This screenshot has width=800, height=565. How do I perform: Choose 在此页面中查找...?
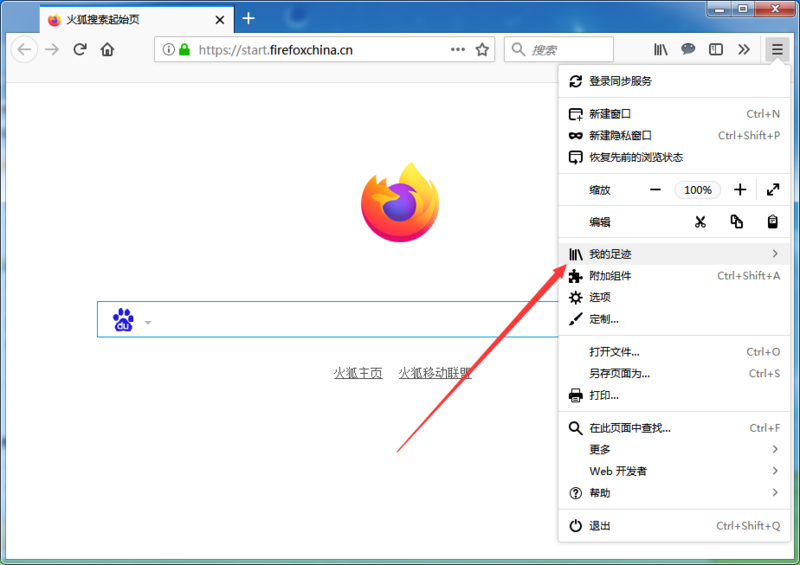coord(674,428)
